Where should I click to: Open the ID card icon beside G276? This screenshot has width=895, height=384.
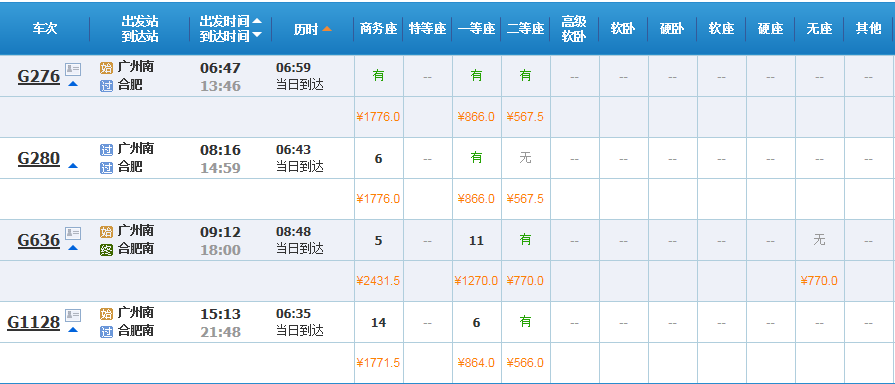click(73, 70)
